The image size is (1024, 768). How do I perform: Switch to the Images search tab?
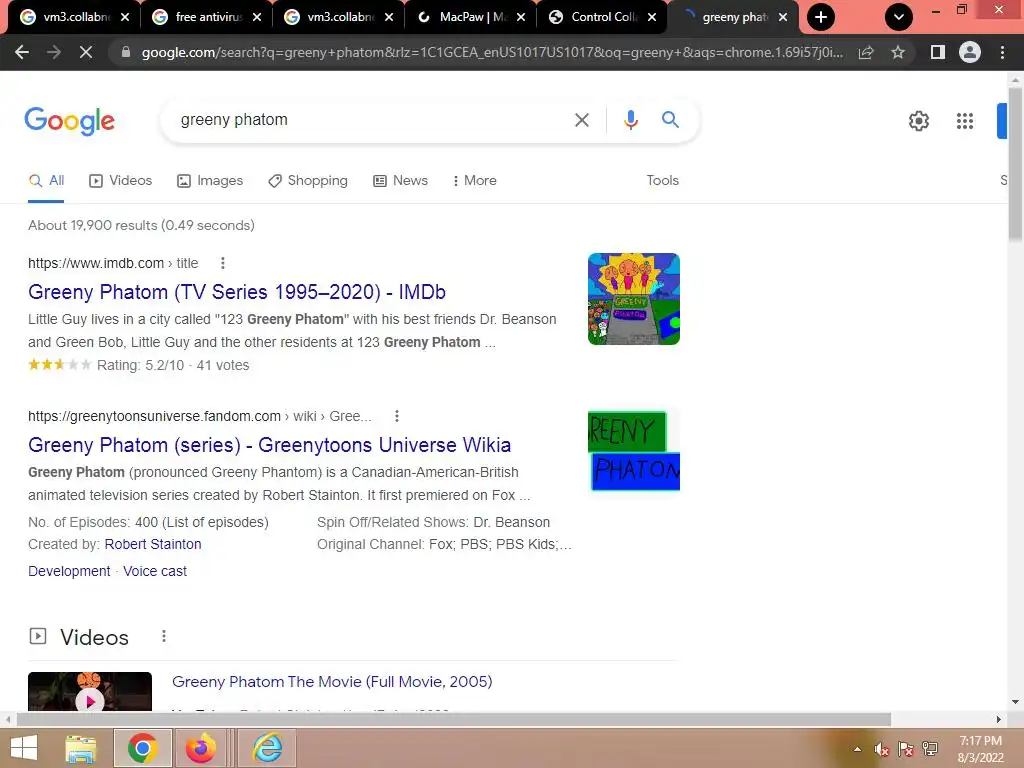[210, 181]
